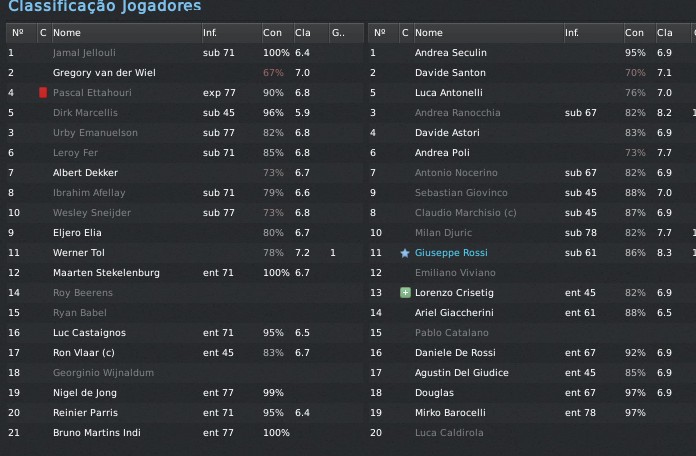Sort by the G.. goals column header

pyautogui.click(x=337, y=33)
